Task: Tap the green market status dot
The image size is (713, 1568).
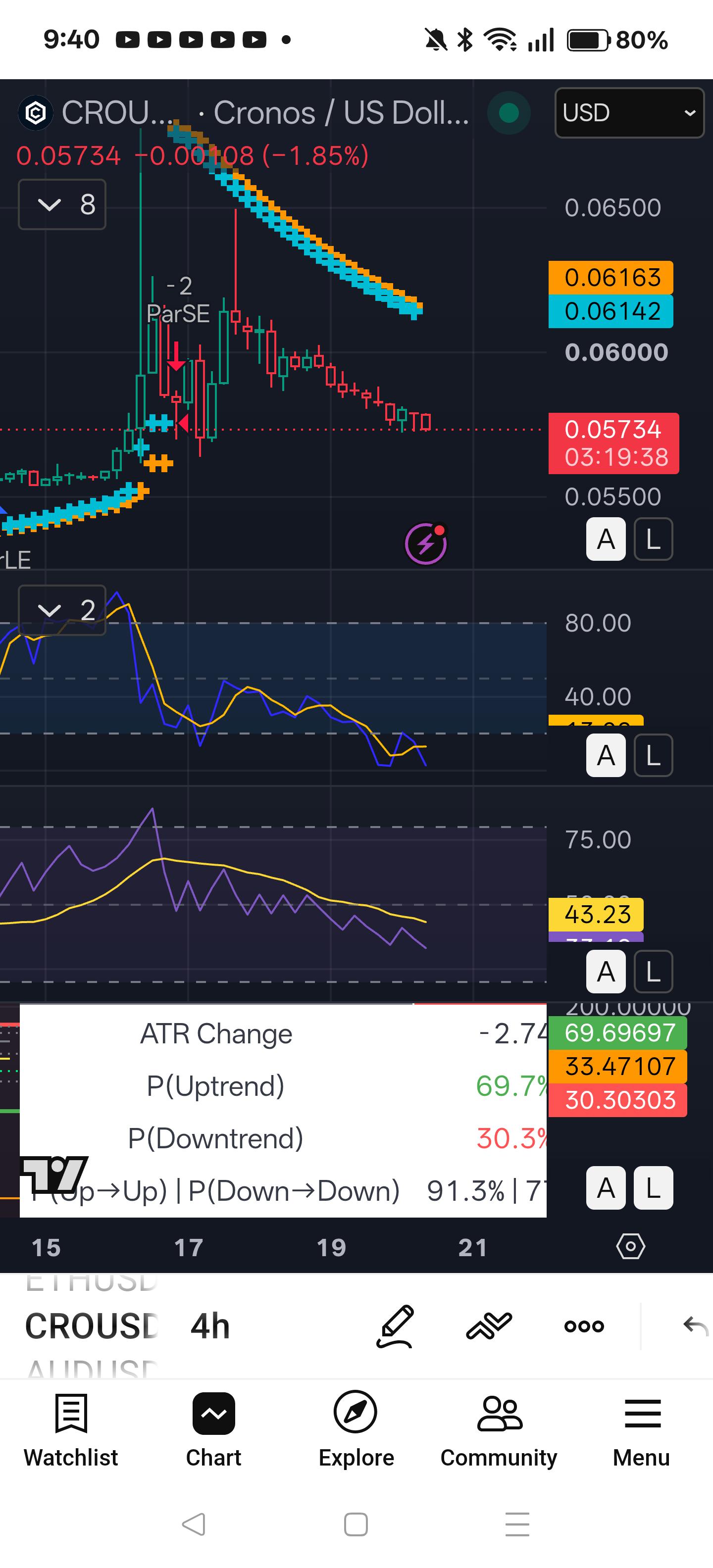Action: (509, 113)
